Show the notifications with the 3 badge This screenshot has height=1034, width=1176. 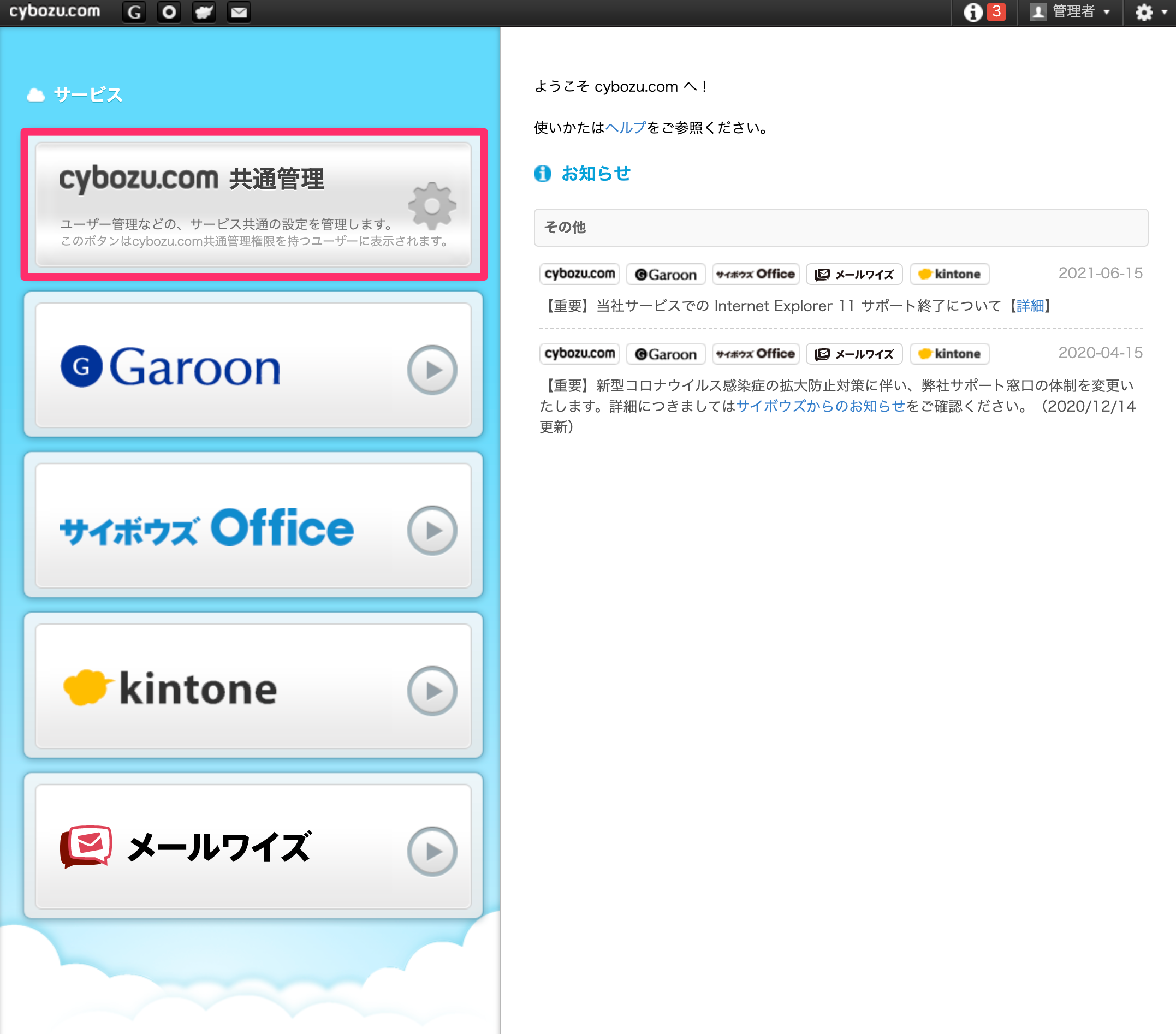[984, 12]
